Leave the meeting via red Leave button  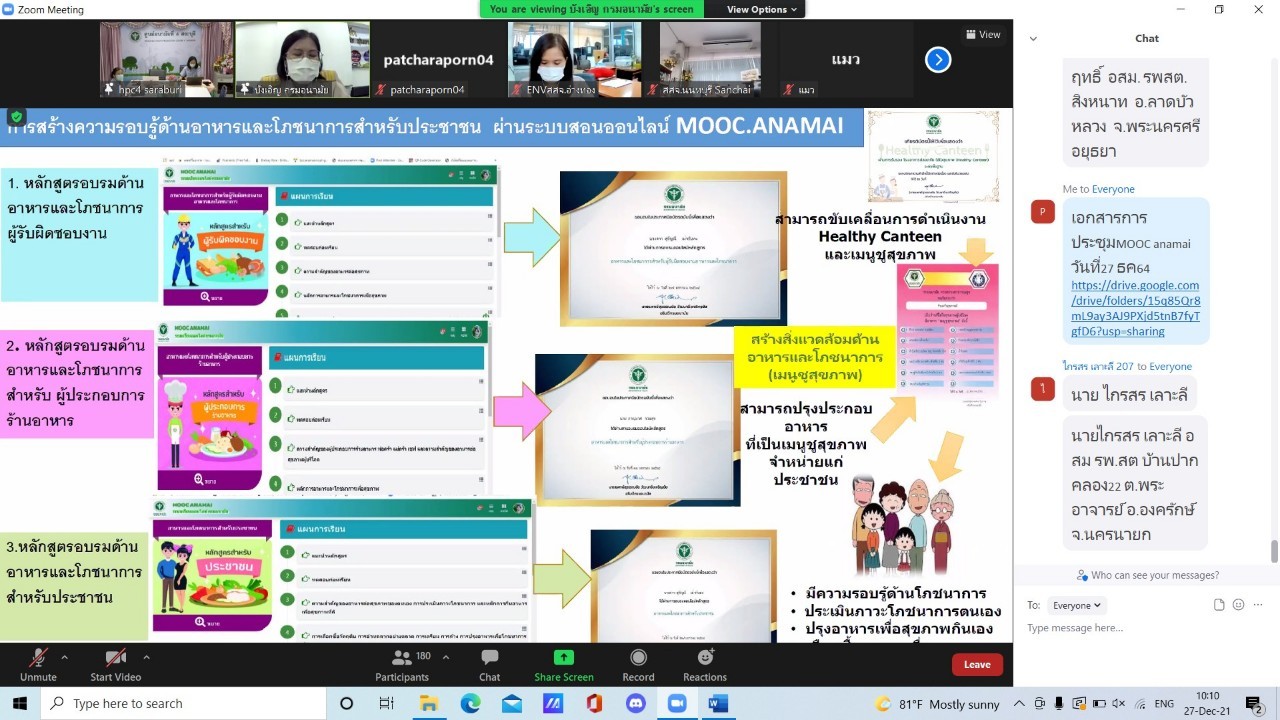coord(977,665)
